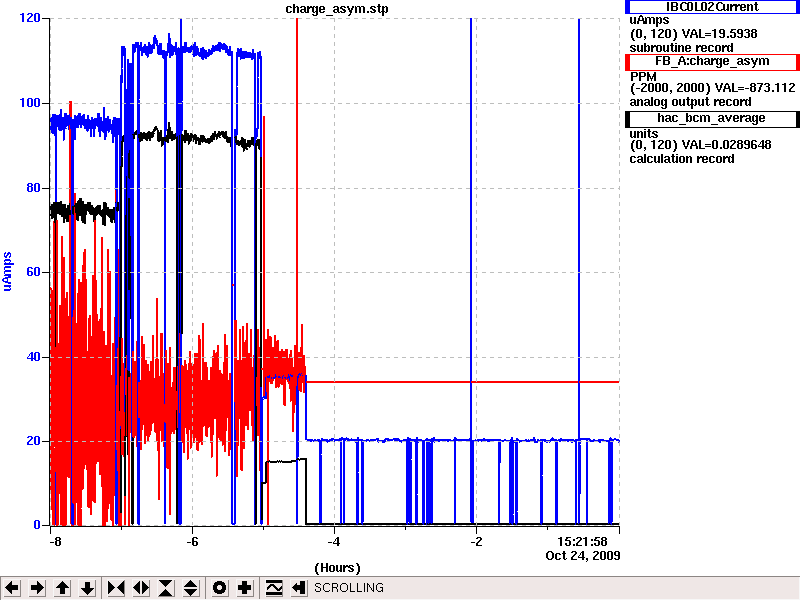
Task: Click the 120 tick label on the y-axis
Action: (x=30, y=18)
